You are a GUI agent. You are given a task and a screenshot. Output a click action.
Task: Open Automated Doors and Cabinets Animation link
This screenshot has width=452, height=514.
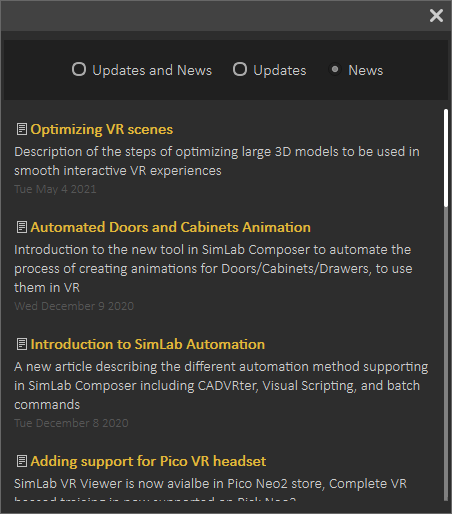pos(170,227)
